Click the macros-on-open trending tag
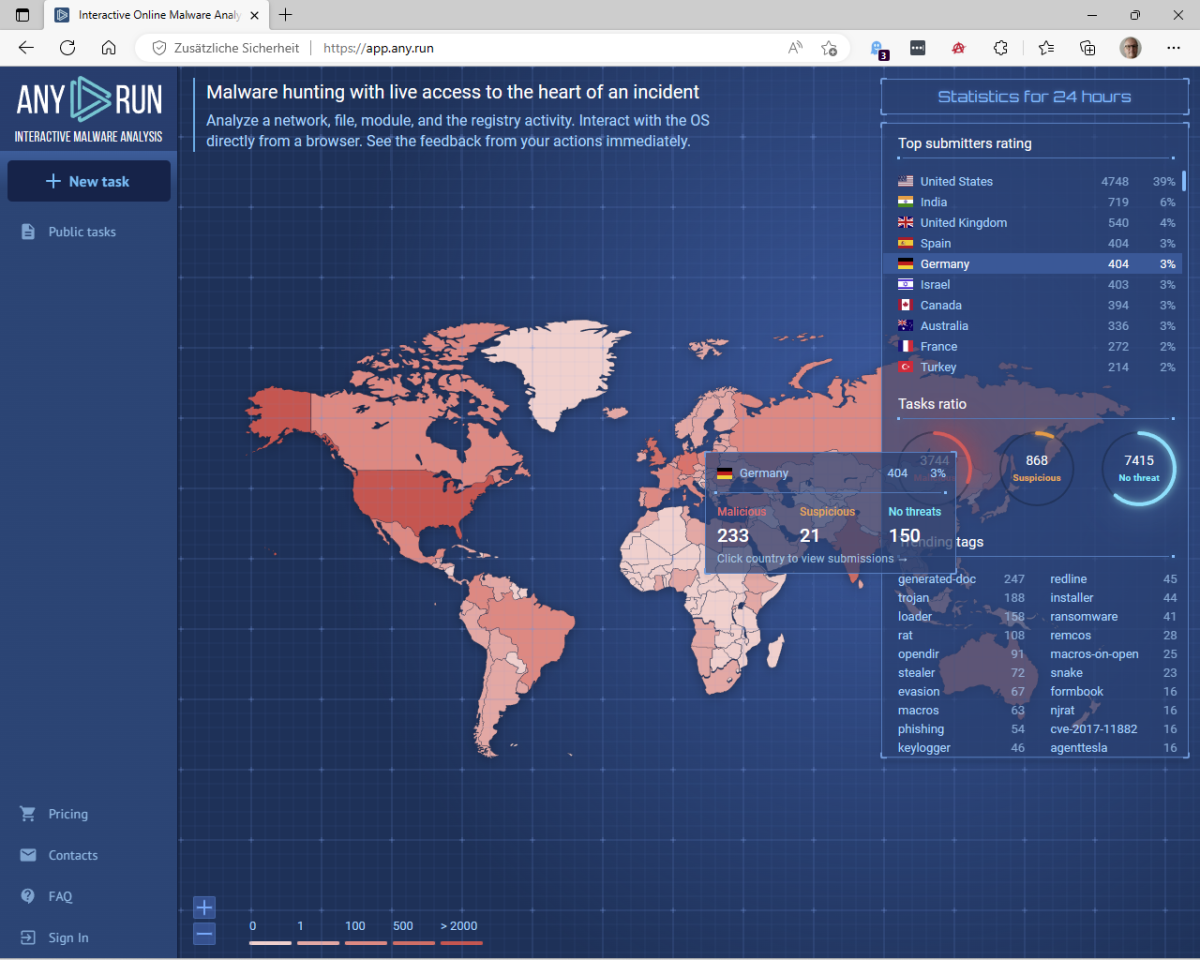 coord(1094,654)
